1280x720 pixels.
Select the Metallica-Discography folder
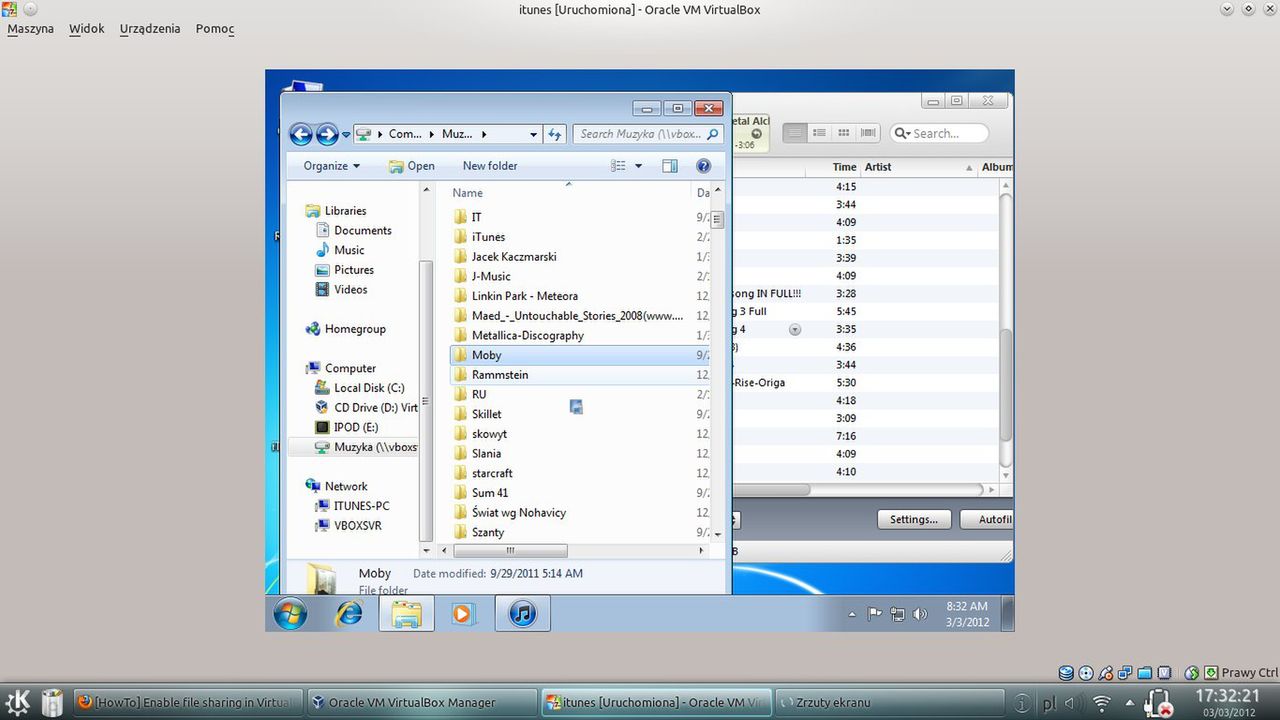527,336
